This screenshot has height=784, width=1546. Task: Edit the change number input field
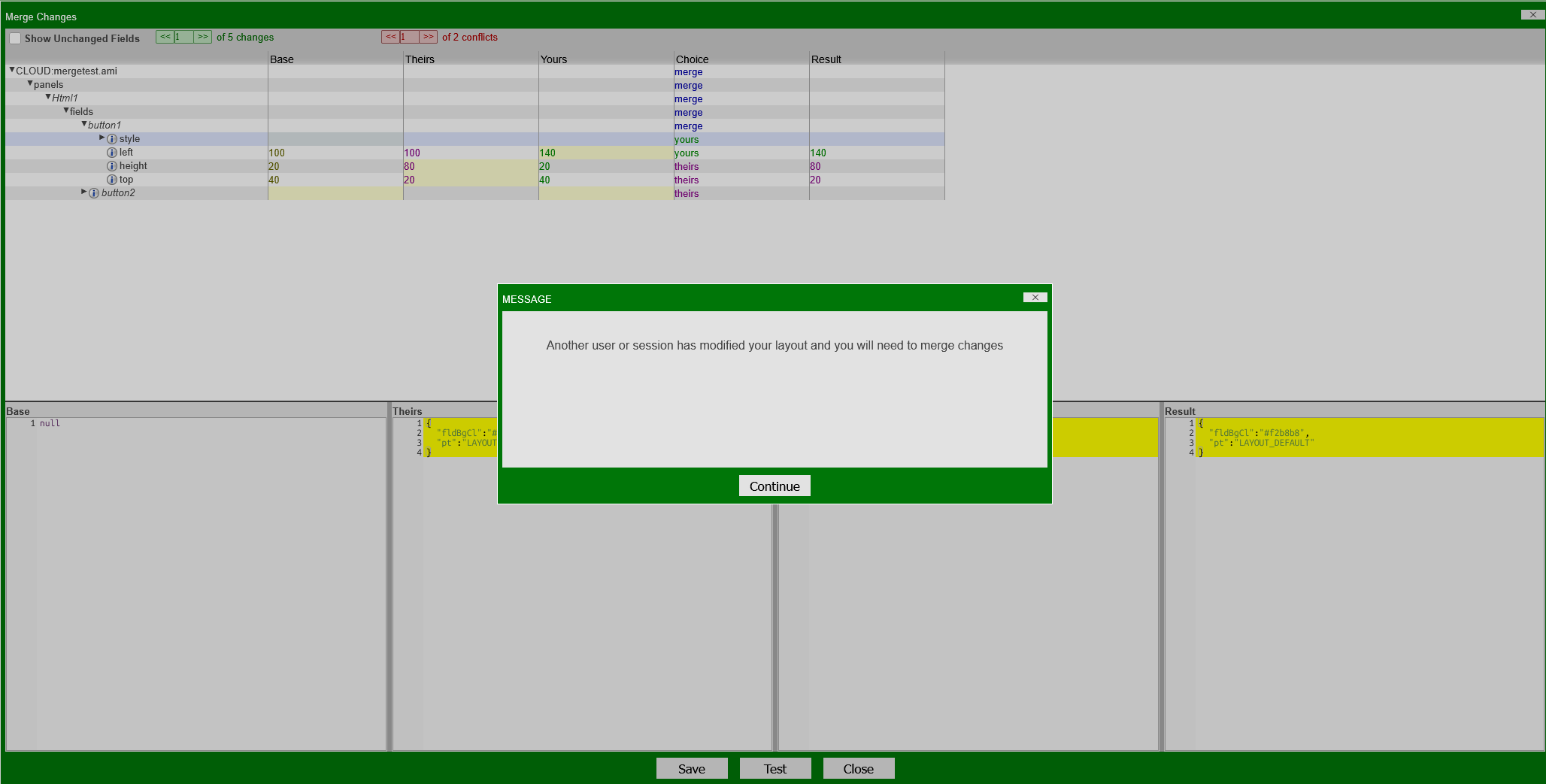pos(183,36)
